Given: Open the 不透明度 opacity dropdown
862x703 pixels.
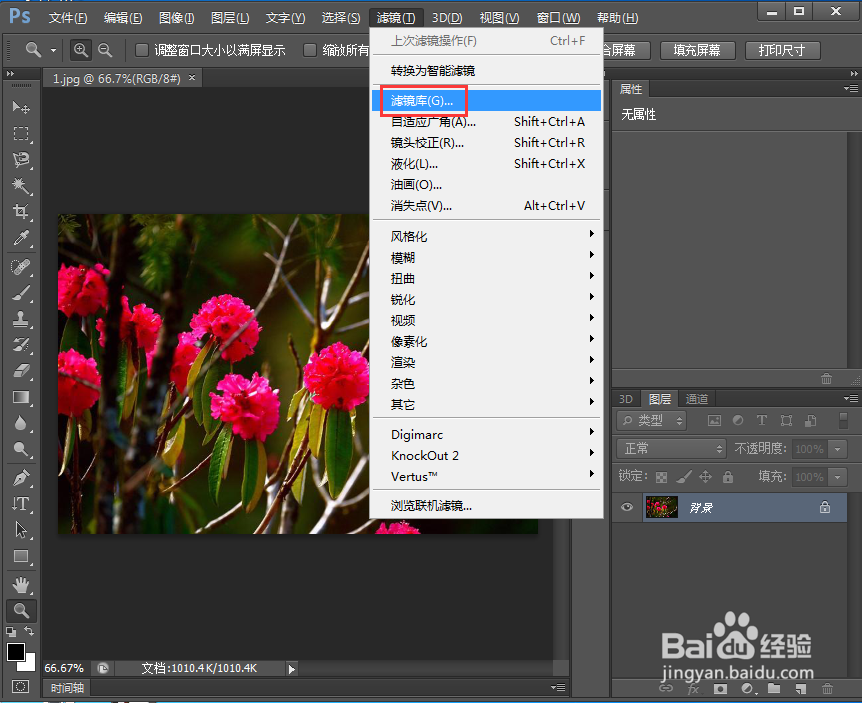Looking at the screenshot, I should pos(836,448).
